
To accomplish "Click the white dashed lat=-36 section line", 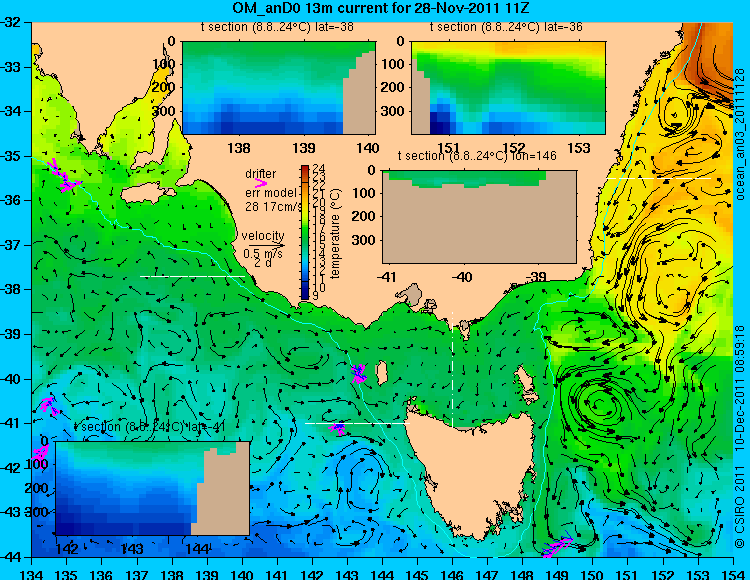I will click(659, 178).
